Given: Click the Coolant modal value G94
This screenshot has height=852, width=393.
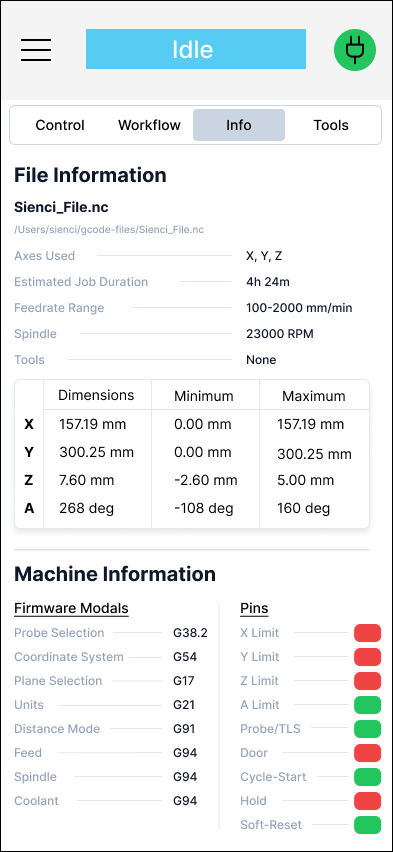Looking at the screenshot, I should (185, 800).
